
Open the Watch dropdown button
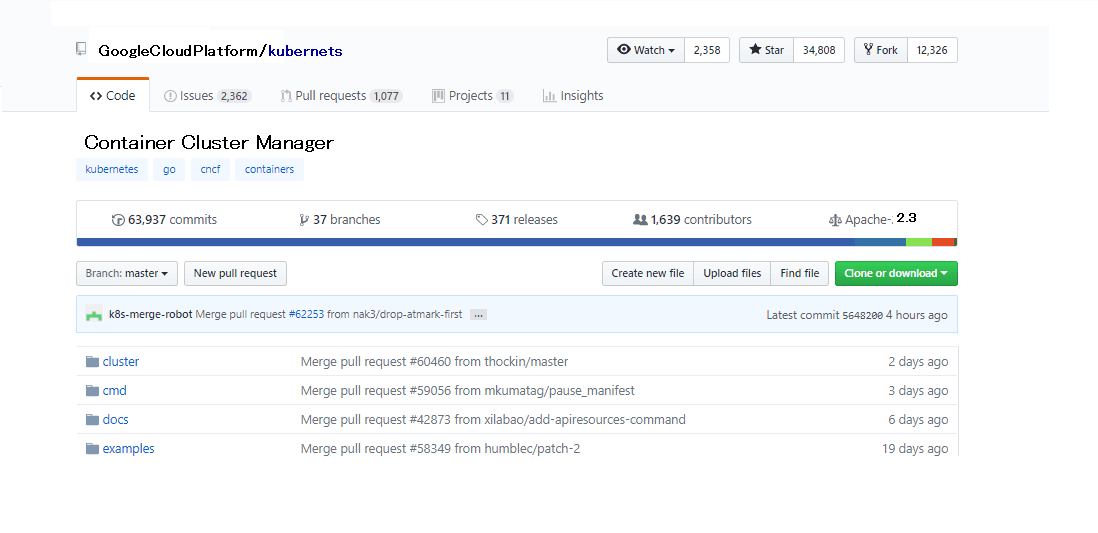tap(646, 50)
